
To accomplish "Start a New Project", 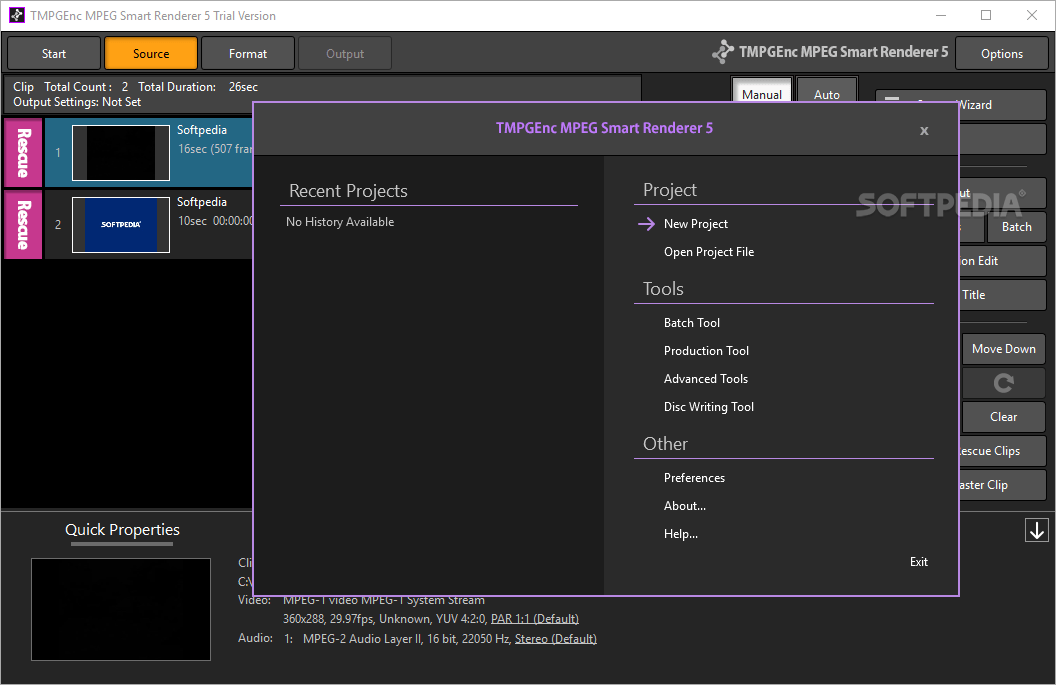I will (x=696, y=224).
